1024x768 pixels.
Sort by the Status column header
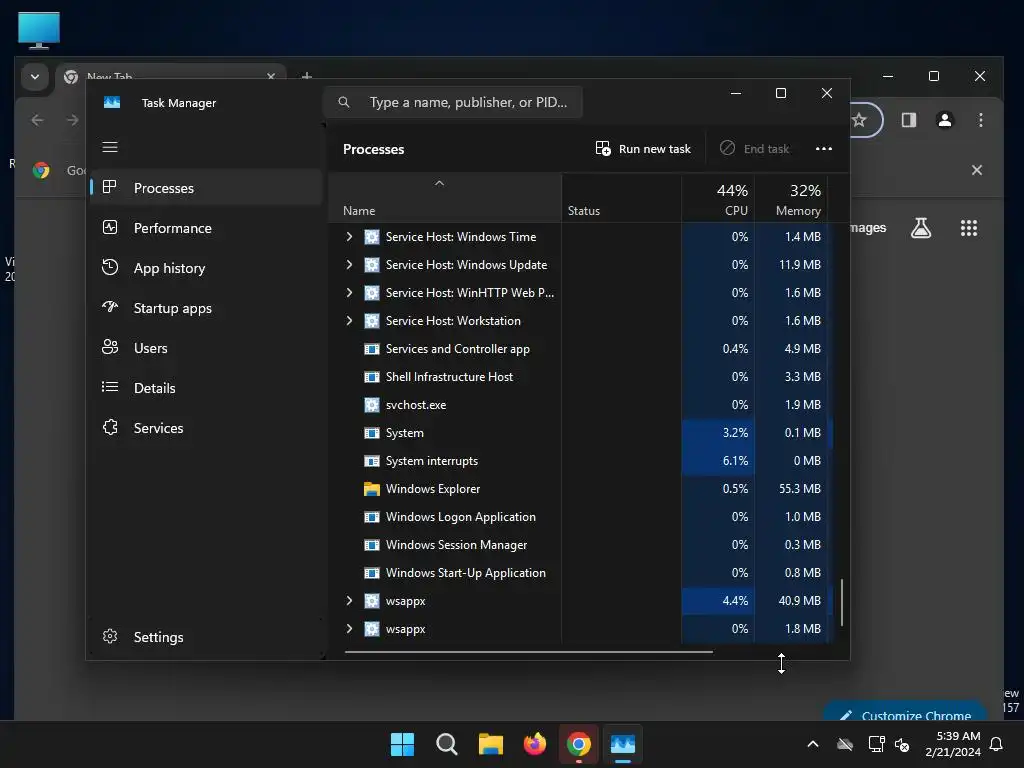pyautogui.click(x=622, y=199)
